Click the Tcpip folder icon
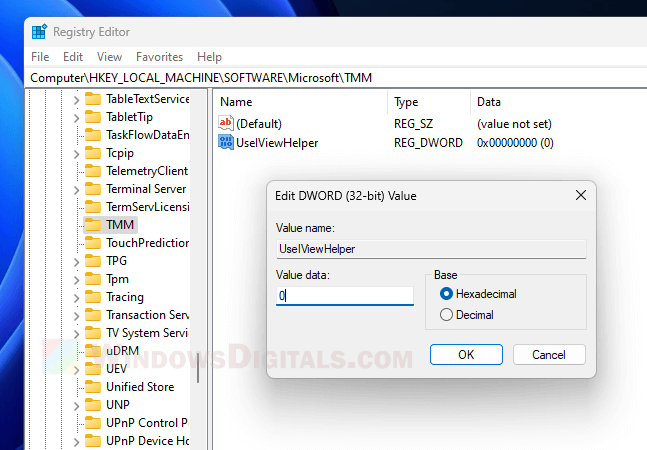This screenshot has height=450, width=647. pos(93,153)
